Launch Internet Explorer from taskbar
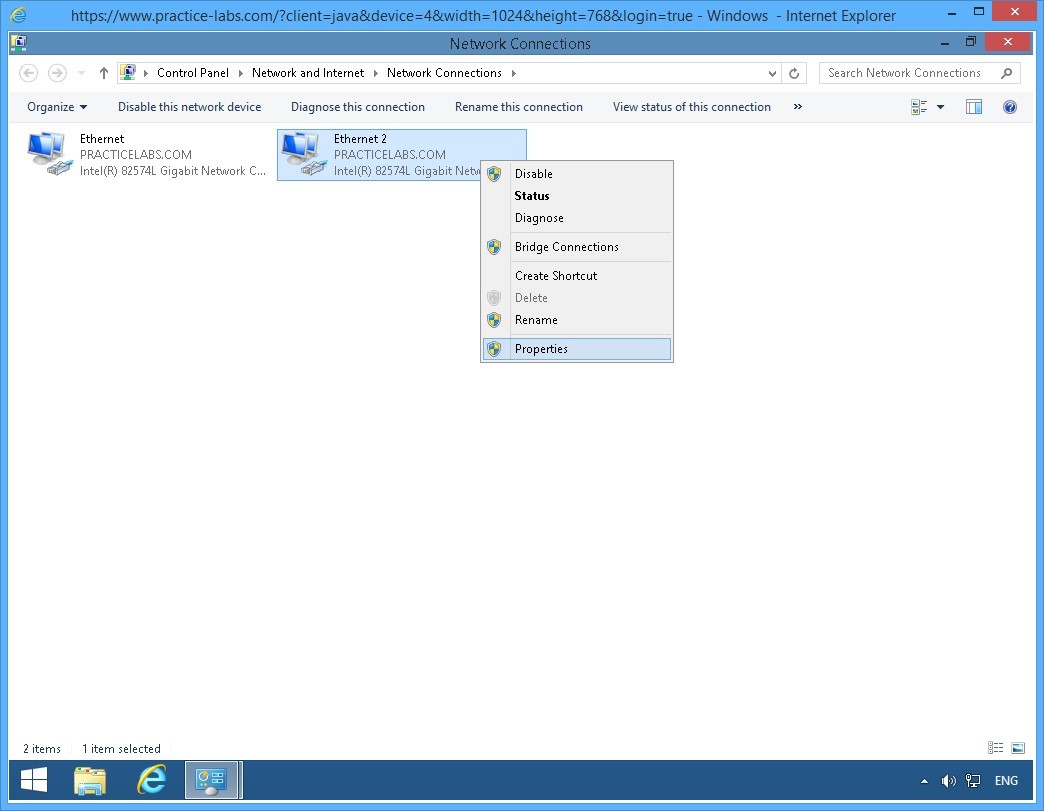Image resolution: width=1044 pixels, height=811 pixels. (151, 780)
